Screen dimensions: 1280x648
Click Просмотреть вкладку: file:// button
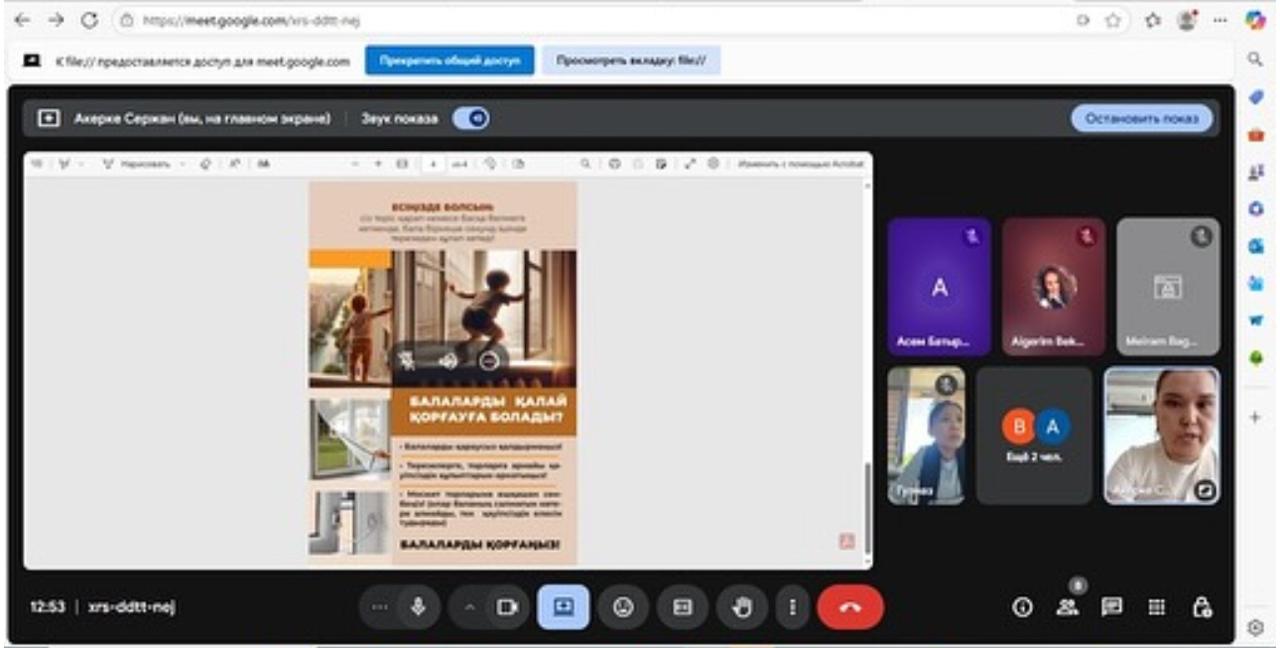click(x=631, y=61)
